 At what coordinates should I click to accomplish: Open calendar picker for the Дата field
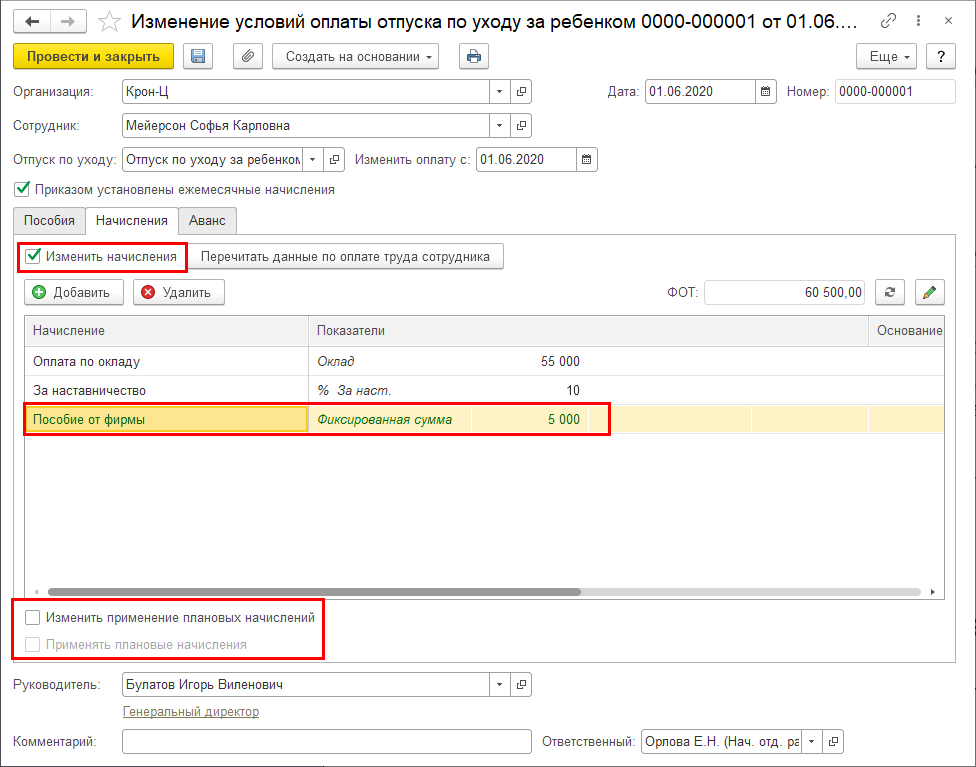pyautogui.click(x=766, y=92)
